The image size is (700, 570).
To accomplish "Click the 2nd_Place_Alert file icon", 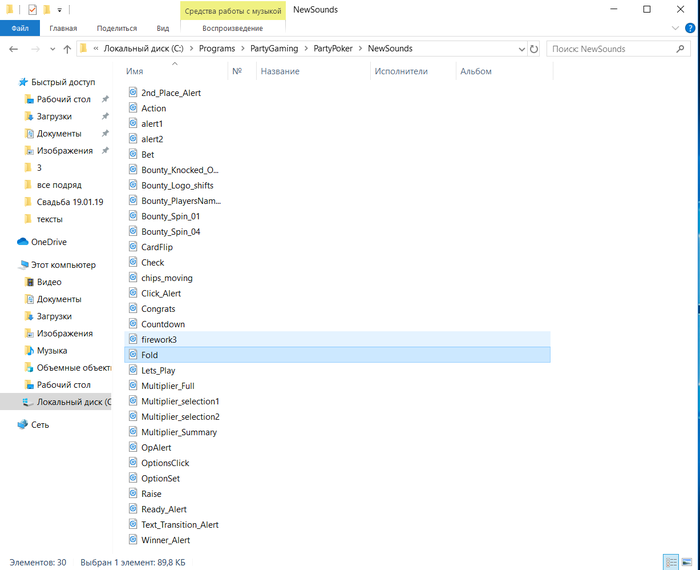I will click(x=133, y=92).
